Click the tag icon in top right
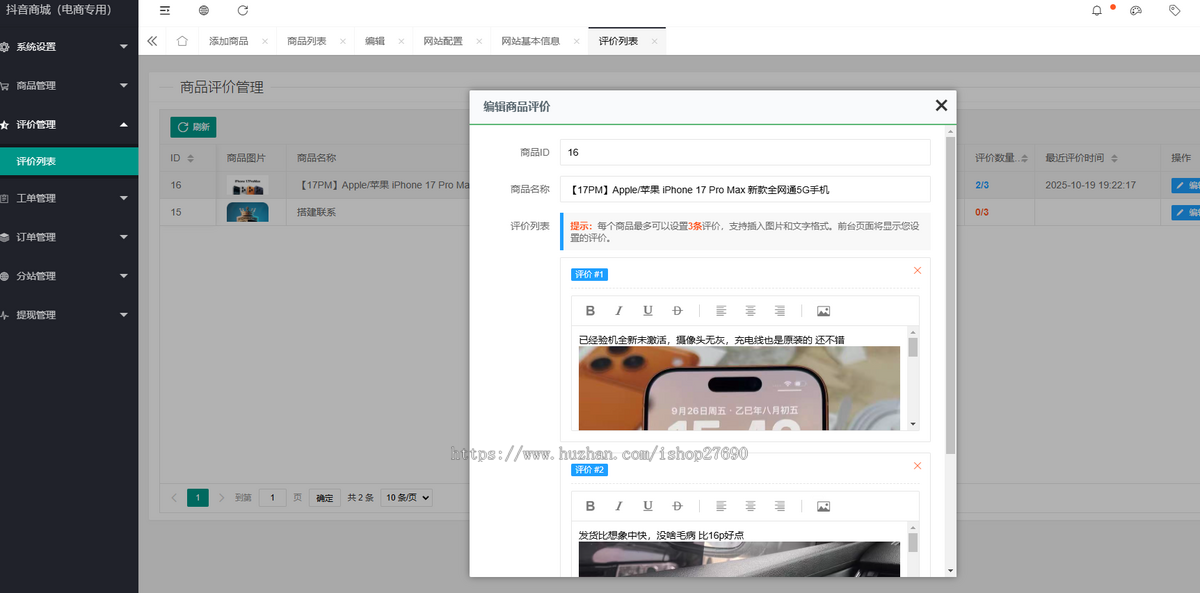 [x=1174, y=10]
